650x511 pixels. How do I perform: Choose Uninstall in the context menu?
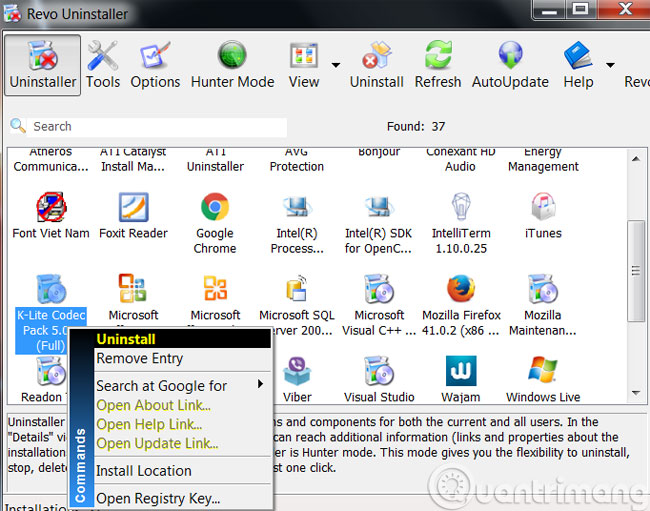coord(182,339)
